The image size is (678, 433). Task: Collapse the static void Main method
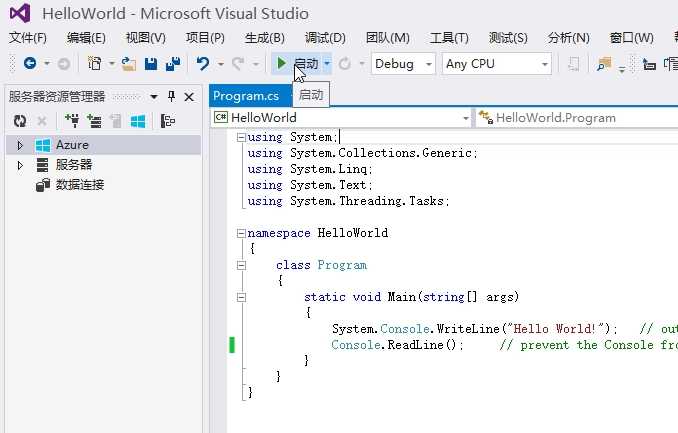click(241, 298)
